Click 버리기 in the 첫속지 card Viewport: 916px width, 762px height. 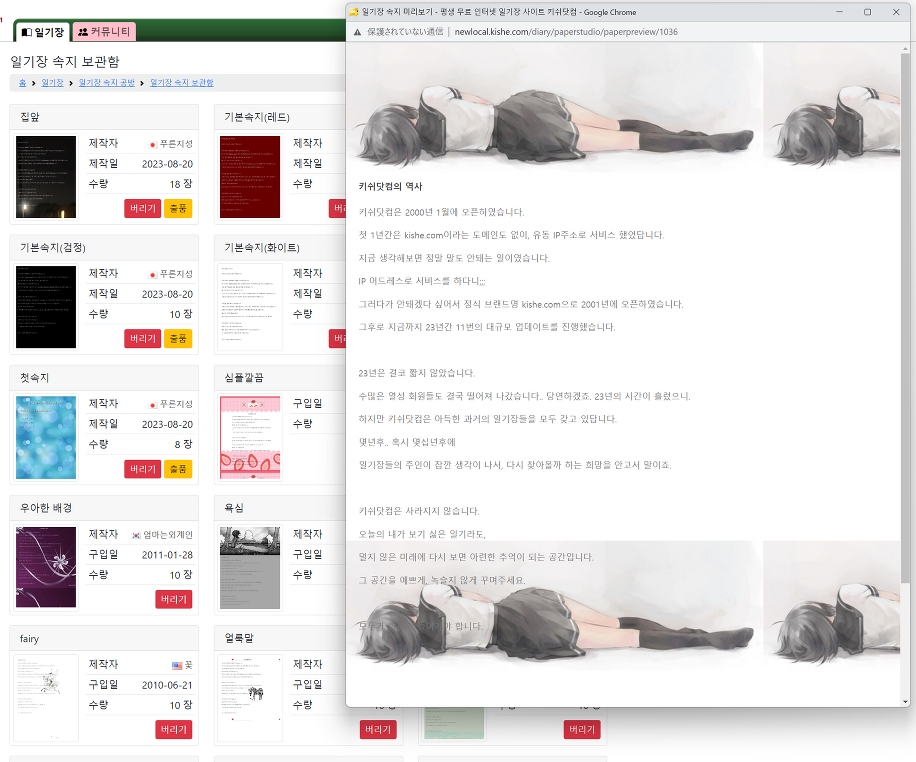[143, 469]
